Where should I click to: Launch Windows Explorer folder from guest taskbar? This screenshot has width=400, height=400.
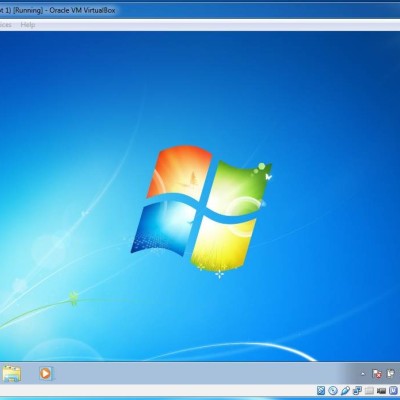(x=12, y=373)
